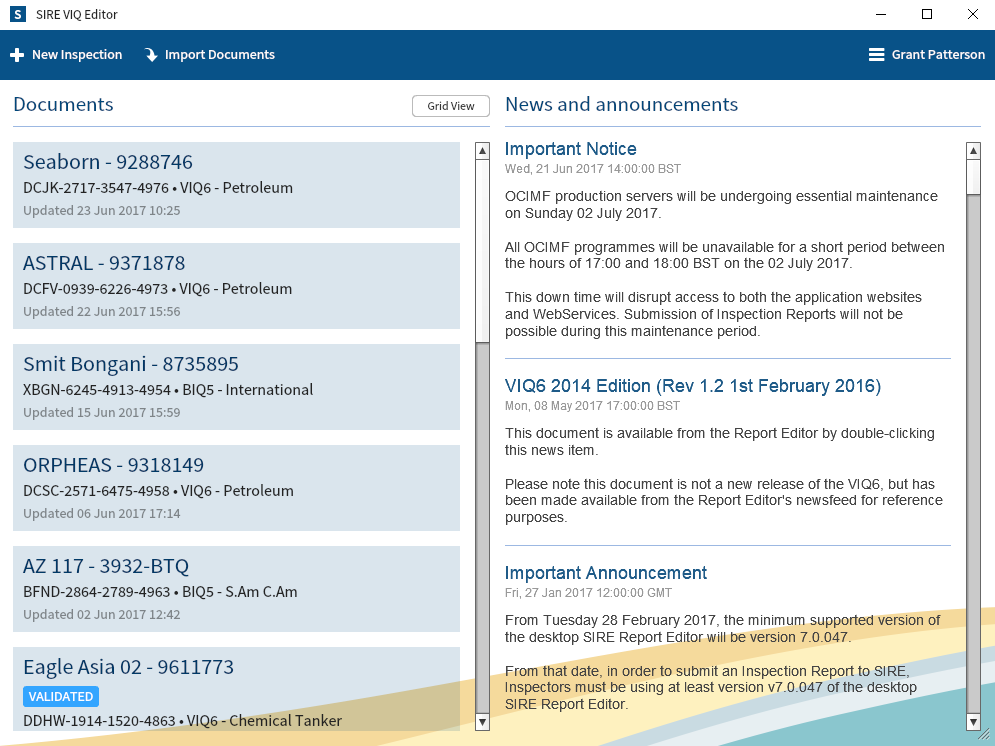Viewport: 995px width, 746px height.
Task: Click the text Updated 06 Jun 2017 17:14
Action: click(102, 513)
